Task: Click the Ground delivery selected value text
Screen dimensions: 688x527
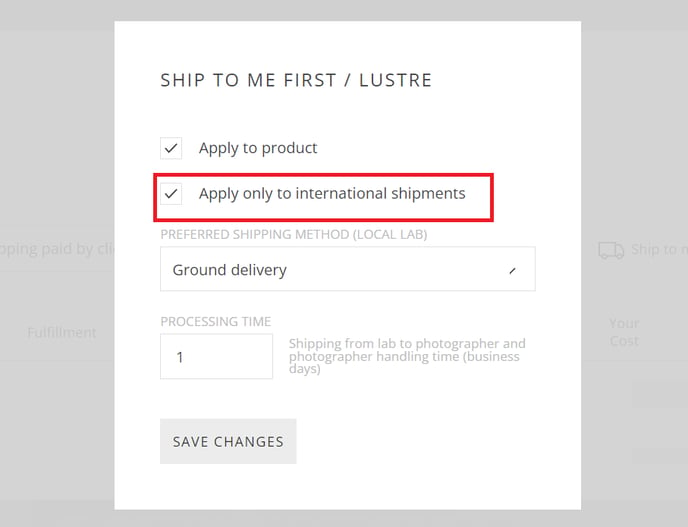Action: 229,269
